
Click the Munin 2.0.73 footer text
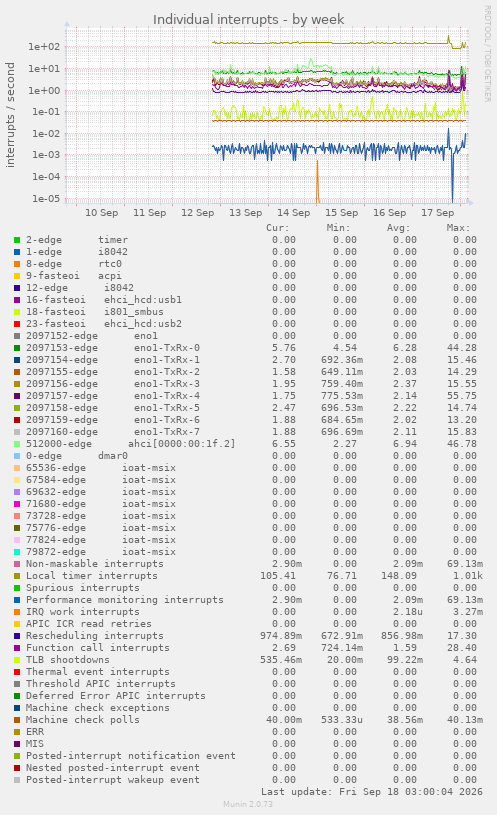click(248, 804)
